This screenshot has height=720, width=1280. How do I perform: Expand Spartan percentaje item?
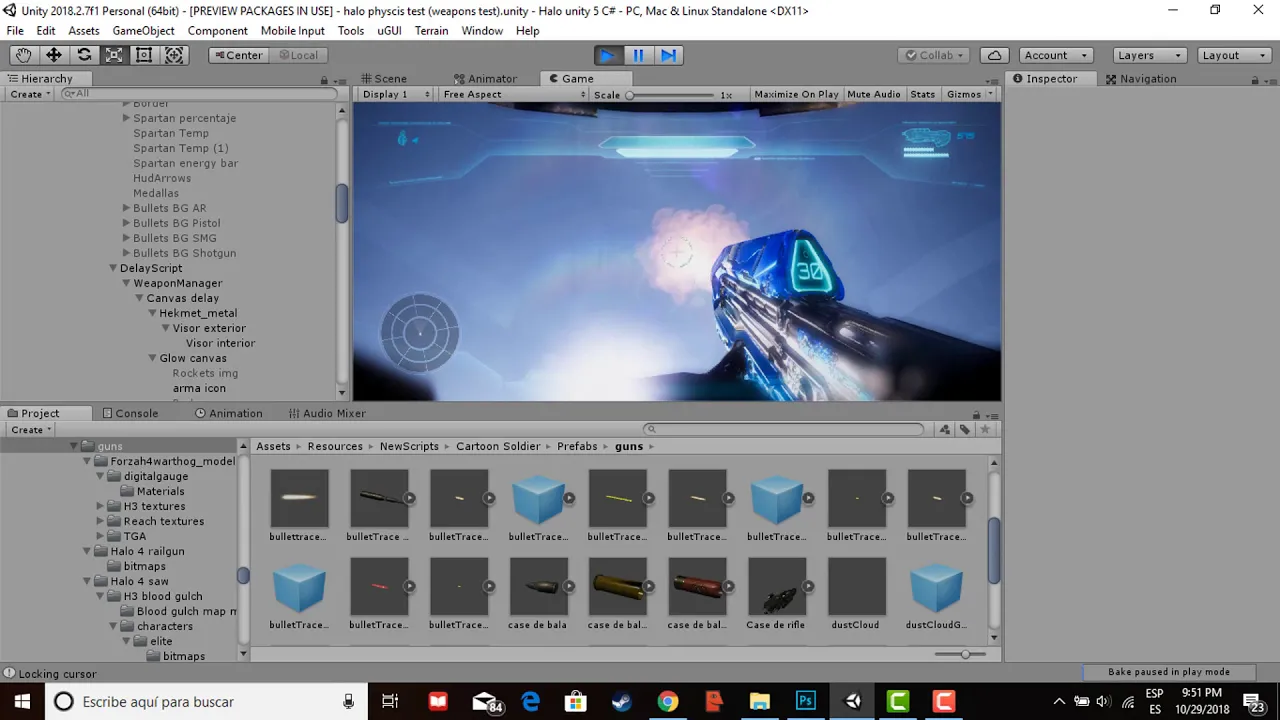(126, 118)
